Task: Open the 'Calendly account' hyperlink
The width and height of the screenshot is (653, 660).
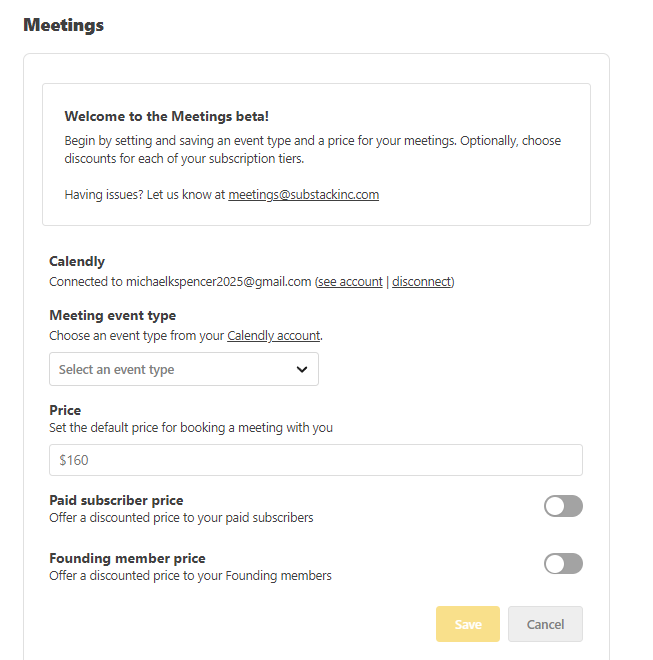Action: pyautogui.click(x=274, y=335)
